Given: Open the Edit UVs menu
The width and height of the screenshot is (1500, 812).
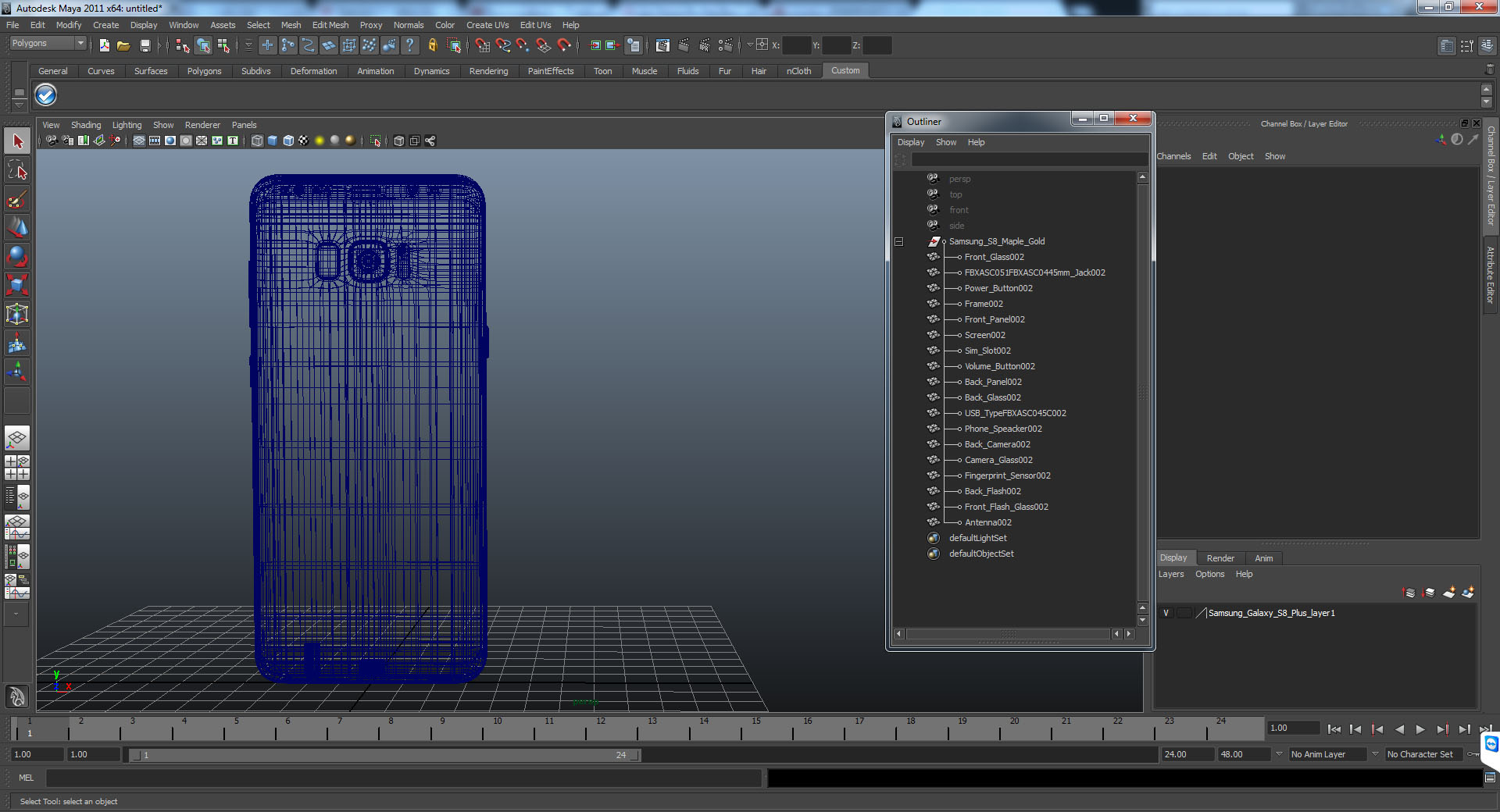Looking at the screenshot, I should tap(535, 25).
